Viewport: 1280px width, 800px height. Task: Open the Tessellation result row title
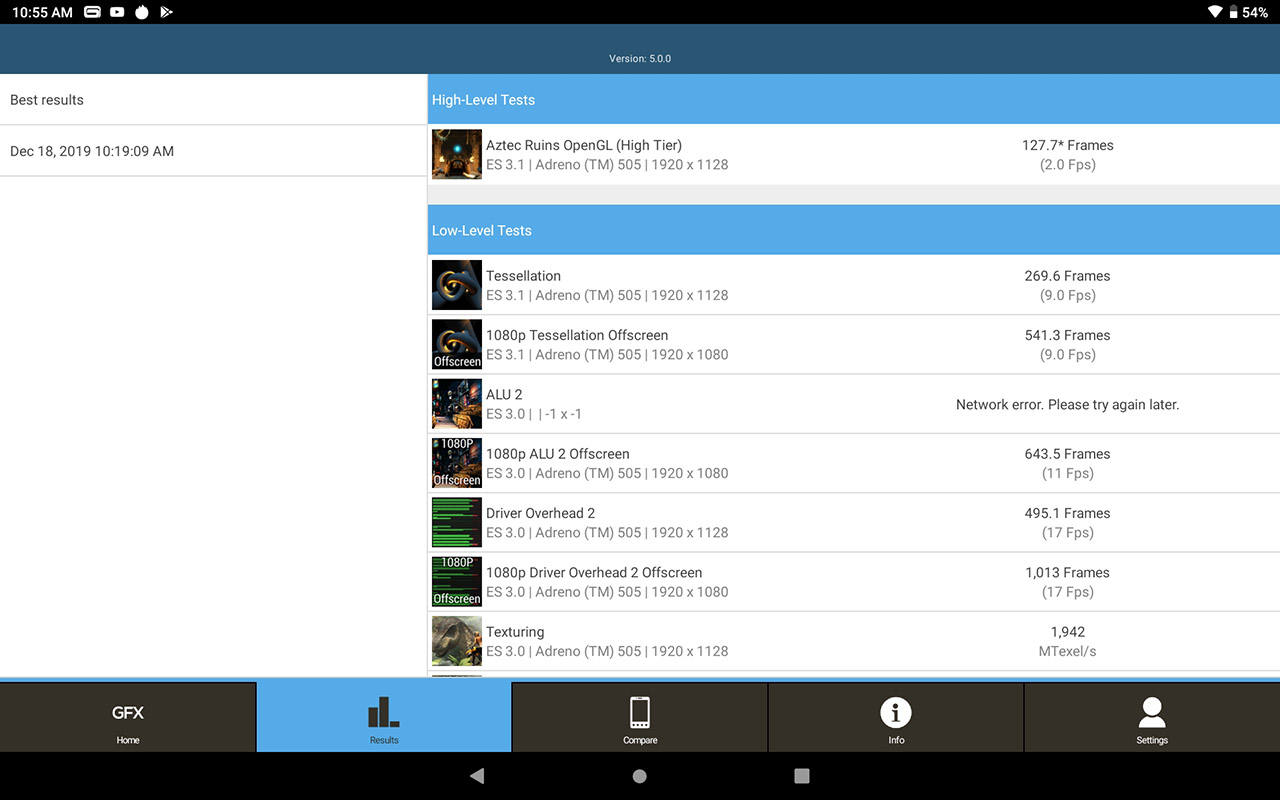[523, 276]
